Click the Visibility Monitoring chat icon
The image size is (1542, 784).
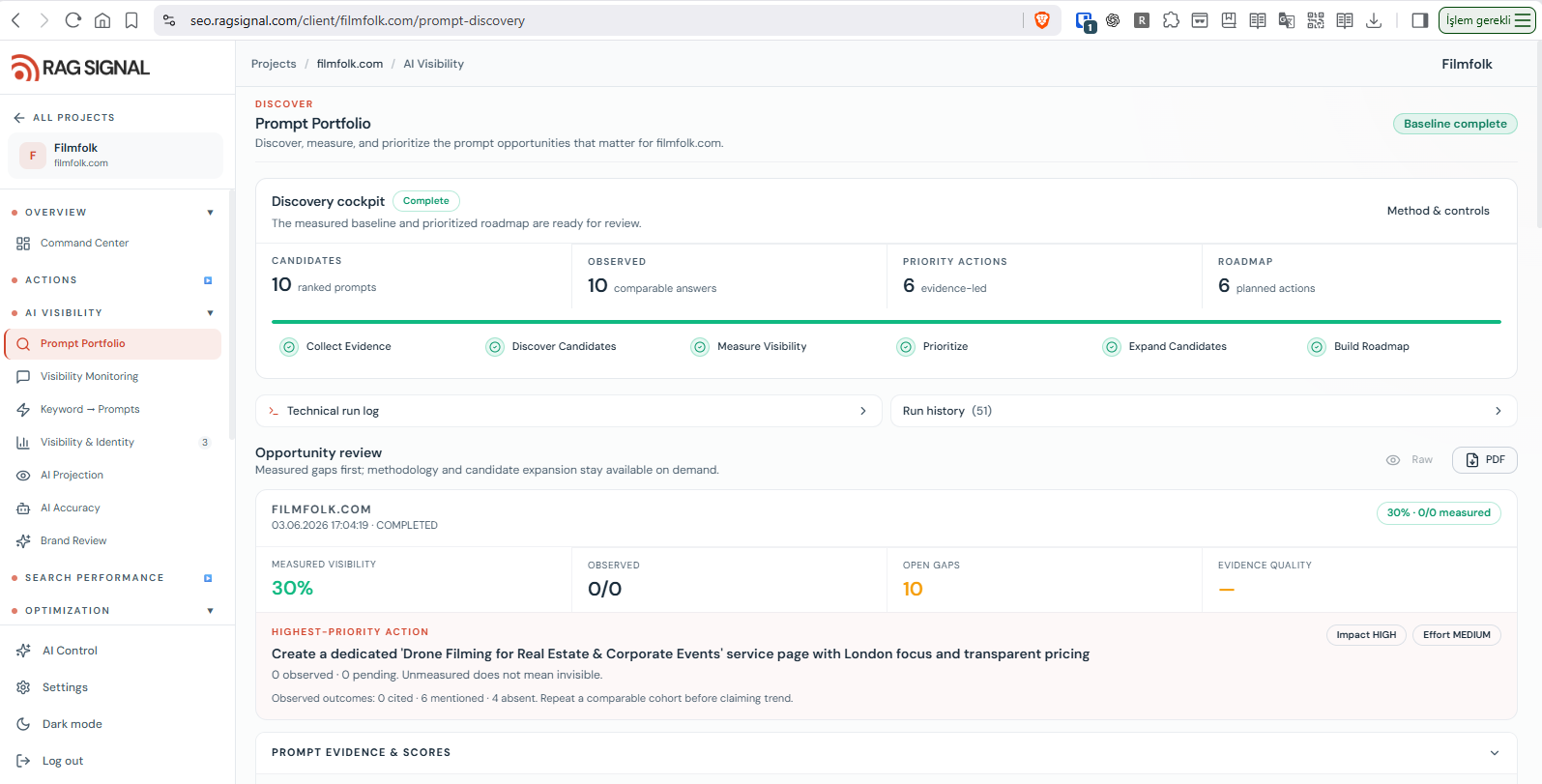(23, 377)
